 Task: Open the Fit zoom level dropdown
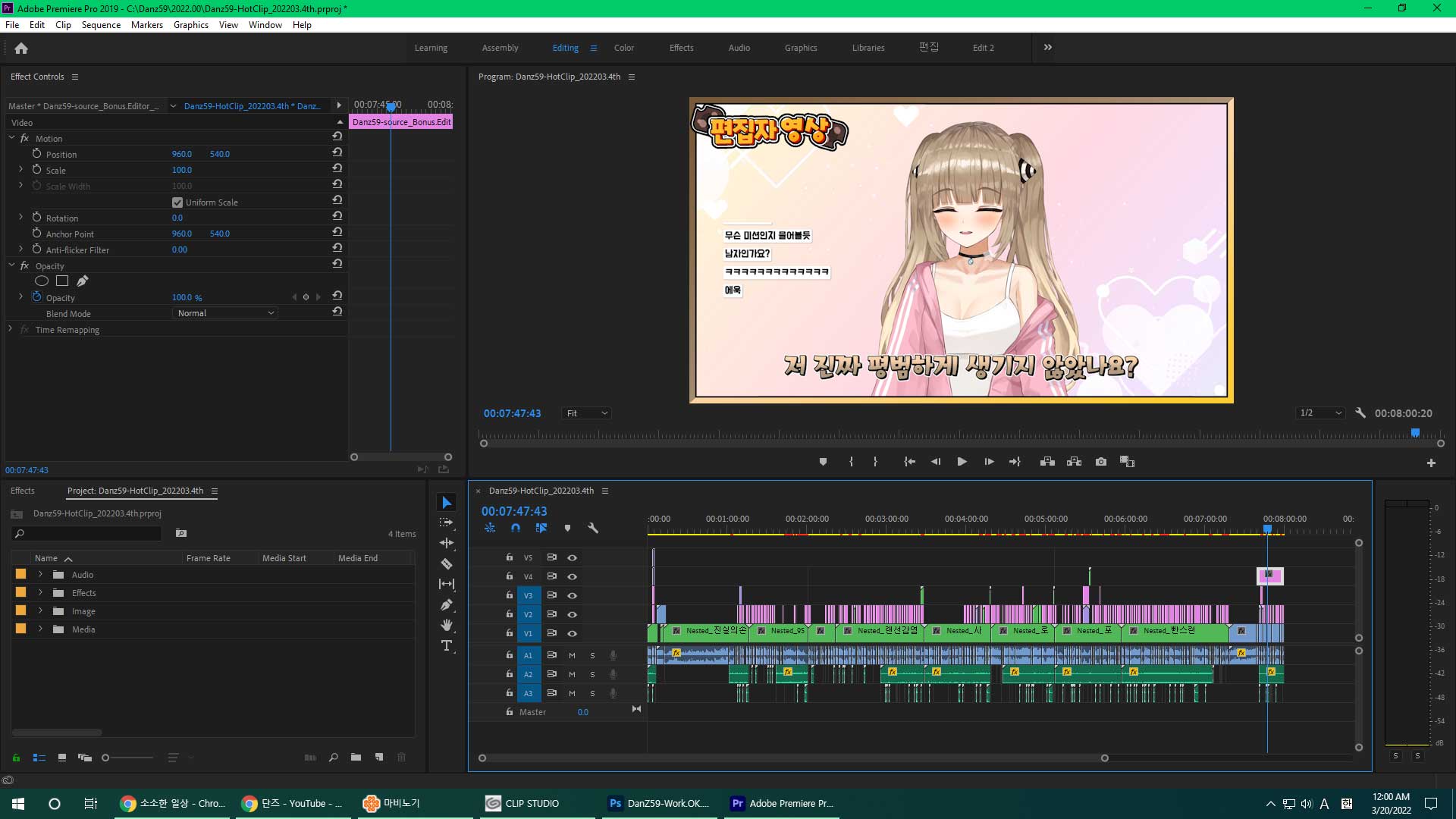point(586,413)
